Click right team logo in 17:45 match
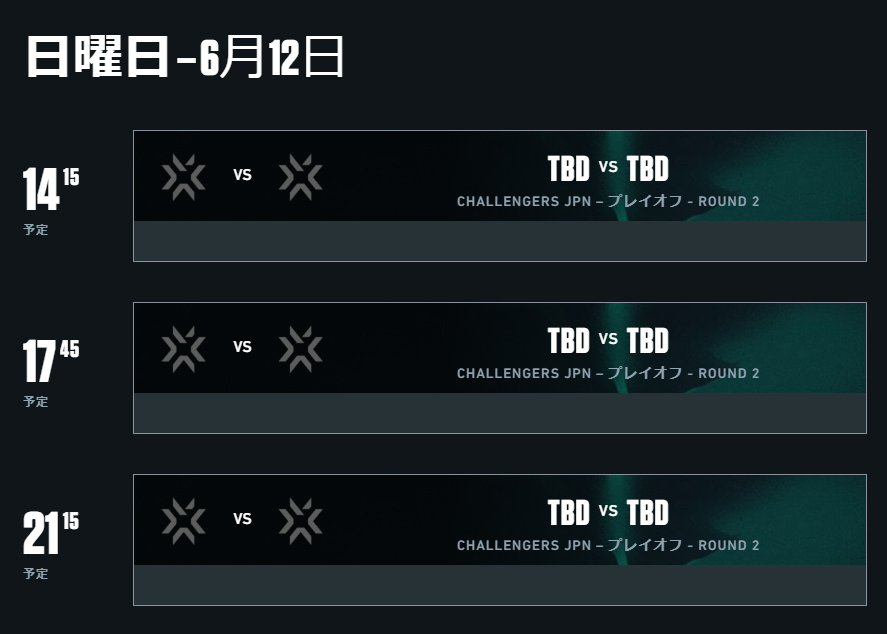The width and height of the screenshot is (887, 634). 300,349
